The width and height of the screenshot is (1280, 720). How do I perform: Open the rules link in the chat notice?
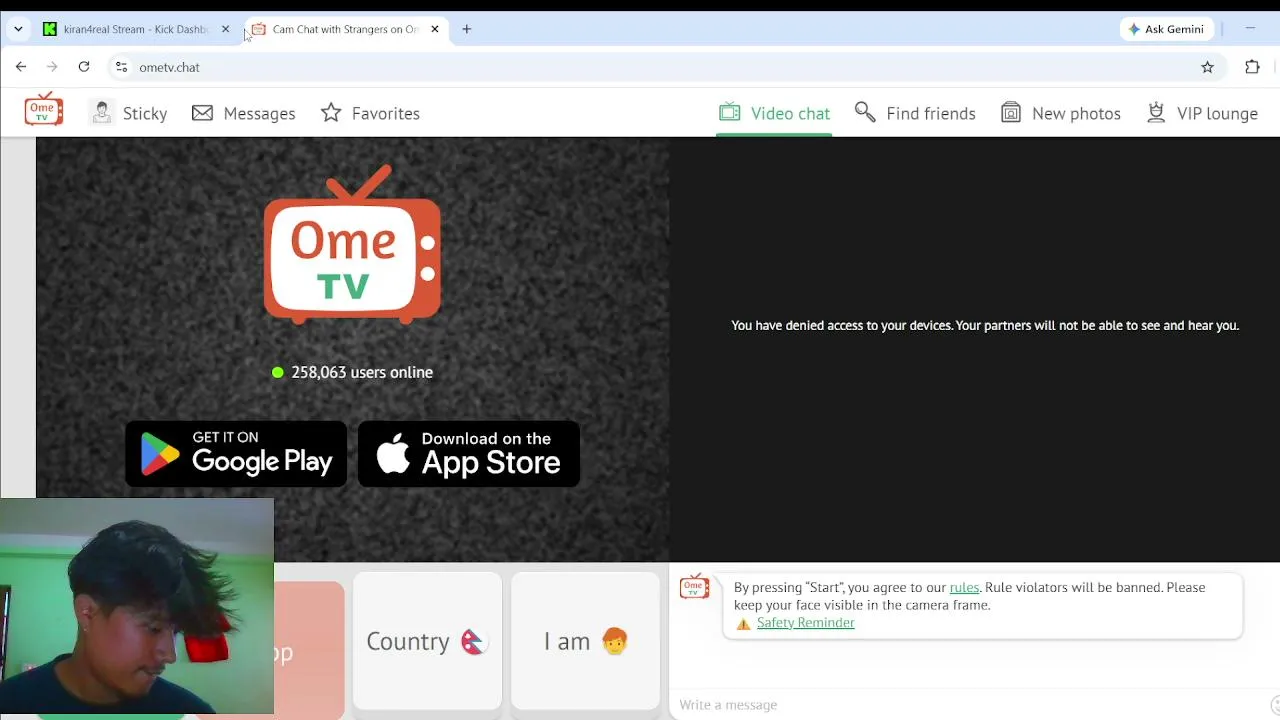pyautogui.click(x=964, y=587)
